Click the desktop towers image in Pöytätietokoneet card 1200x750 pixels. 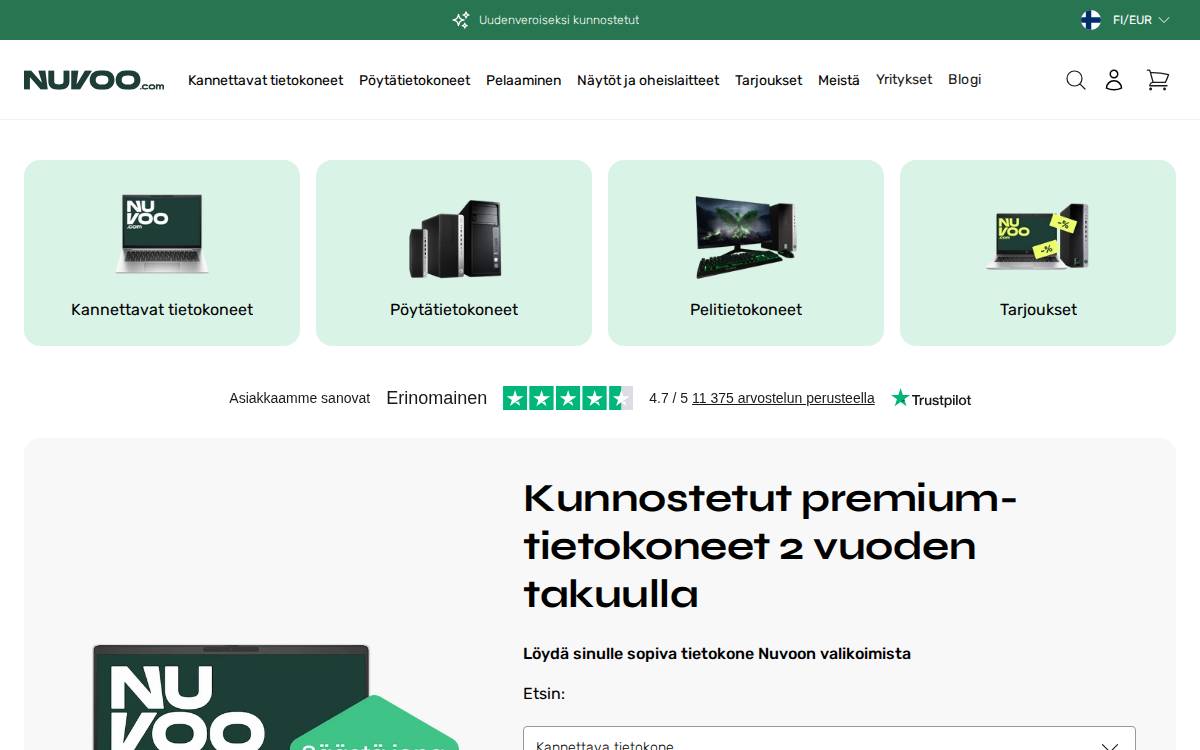tap(455, 239)
